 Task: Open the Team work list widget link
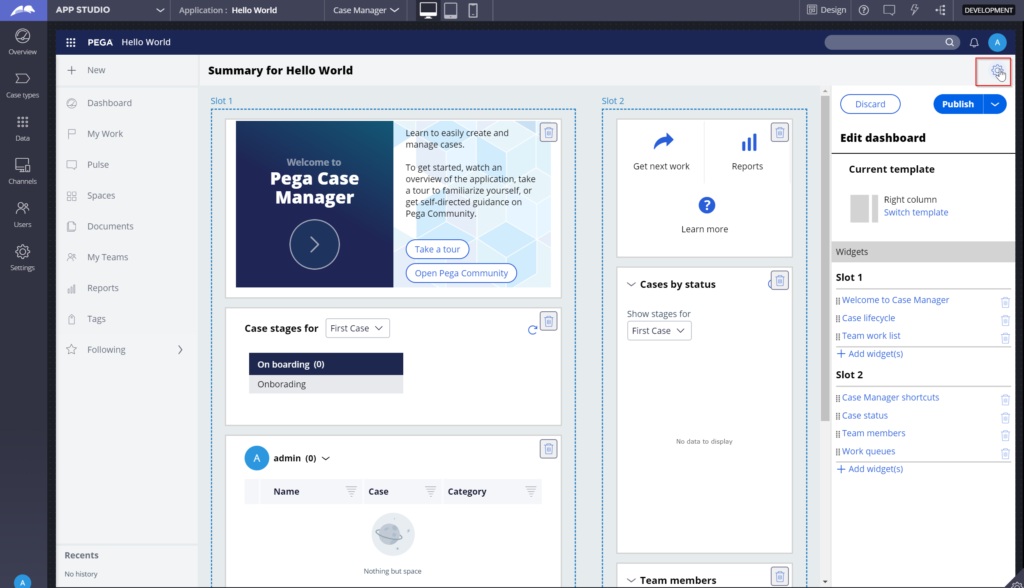point(871,336)
